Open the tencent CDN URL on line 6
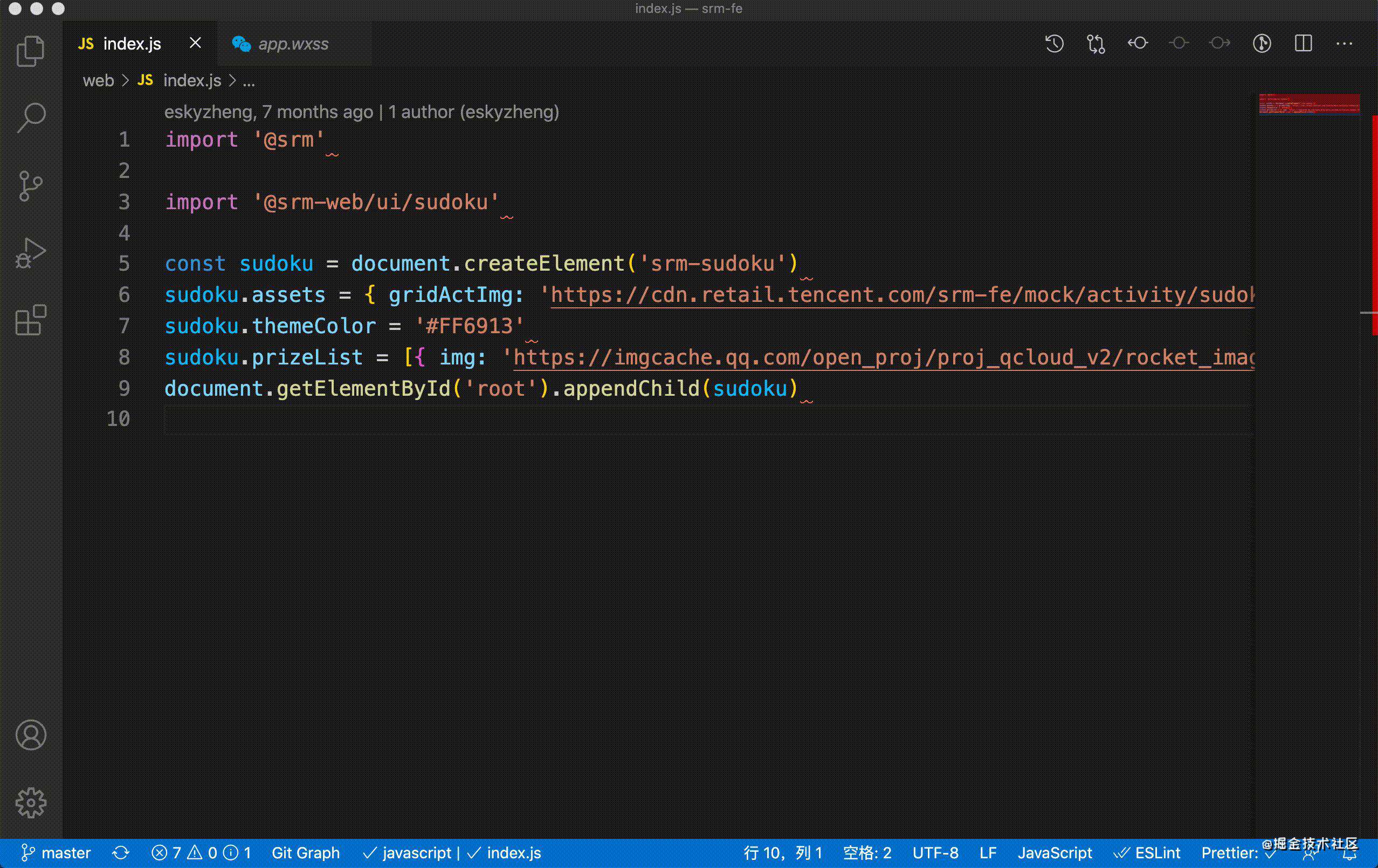Viewport: 1378px width, 868px height. pos(902,295)
